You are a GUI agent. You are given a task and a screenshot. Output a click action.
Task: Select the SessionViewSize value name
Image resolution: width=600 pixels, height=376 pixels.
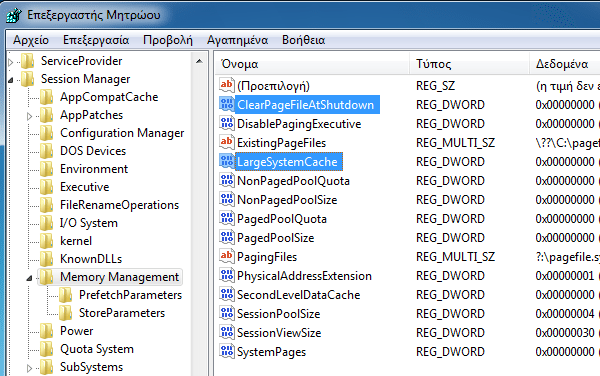[x=279, y=333]
